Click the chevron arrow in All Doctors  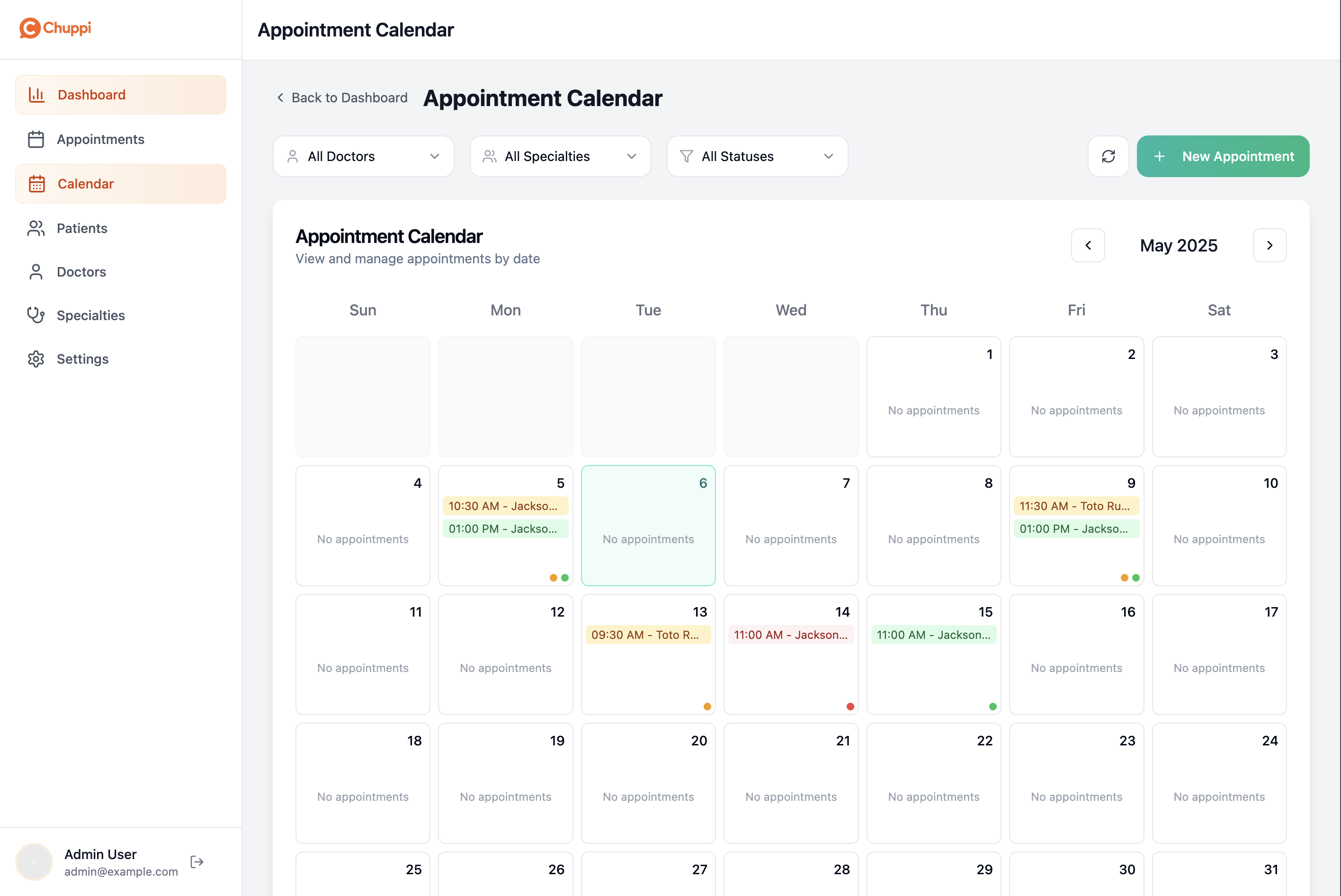(x=434, y=156)
